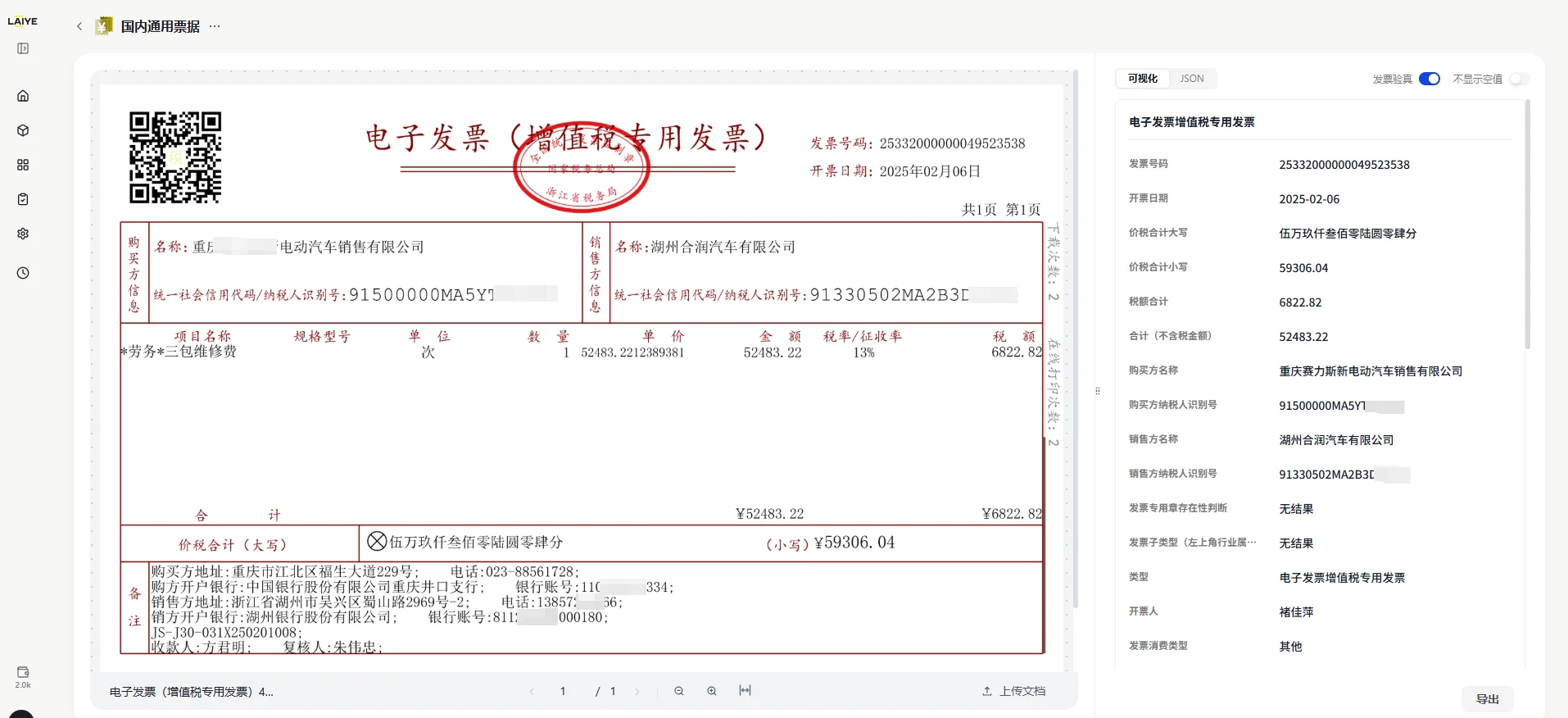This screenshot has width=1568, height=718.
Task: Select the 开票日期 value 2025-02-06
Action: (1309, 199)
